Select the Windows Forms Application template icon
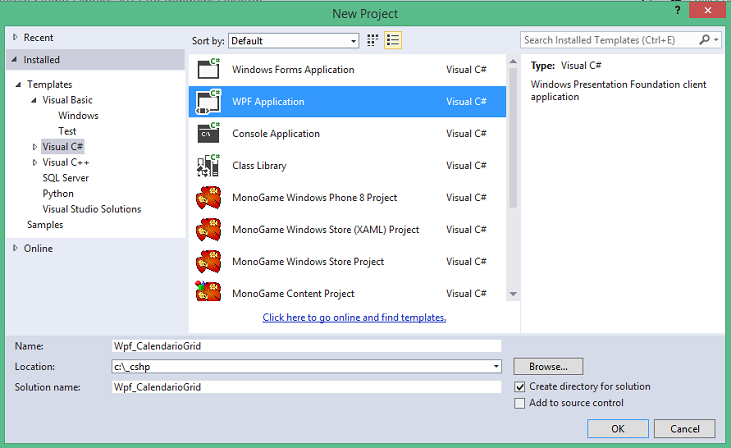This screenshot has height=448, width=731. pyautogui.click(x=208, y=69)
